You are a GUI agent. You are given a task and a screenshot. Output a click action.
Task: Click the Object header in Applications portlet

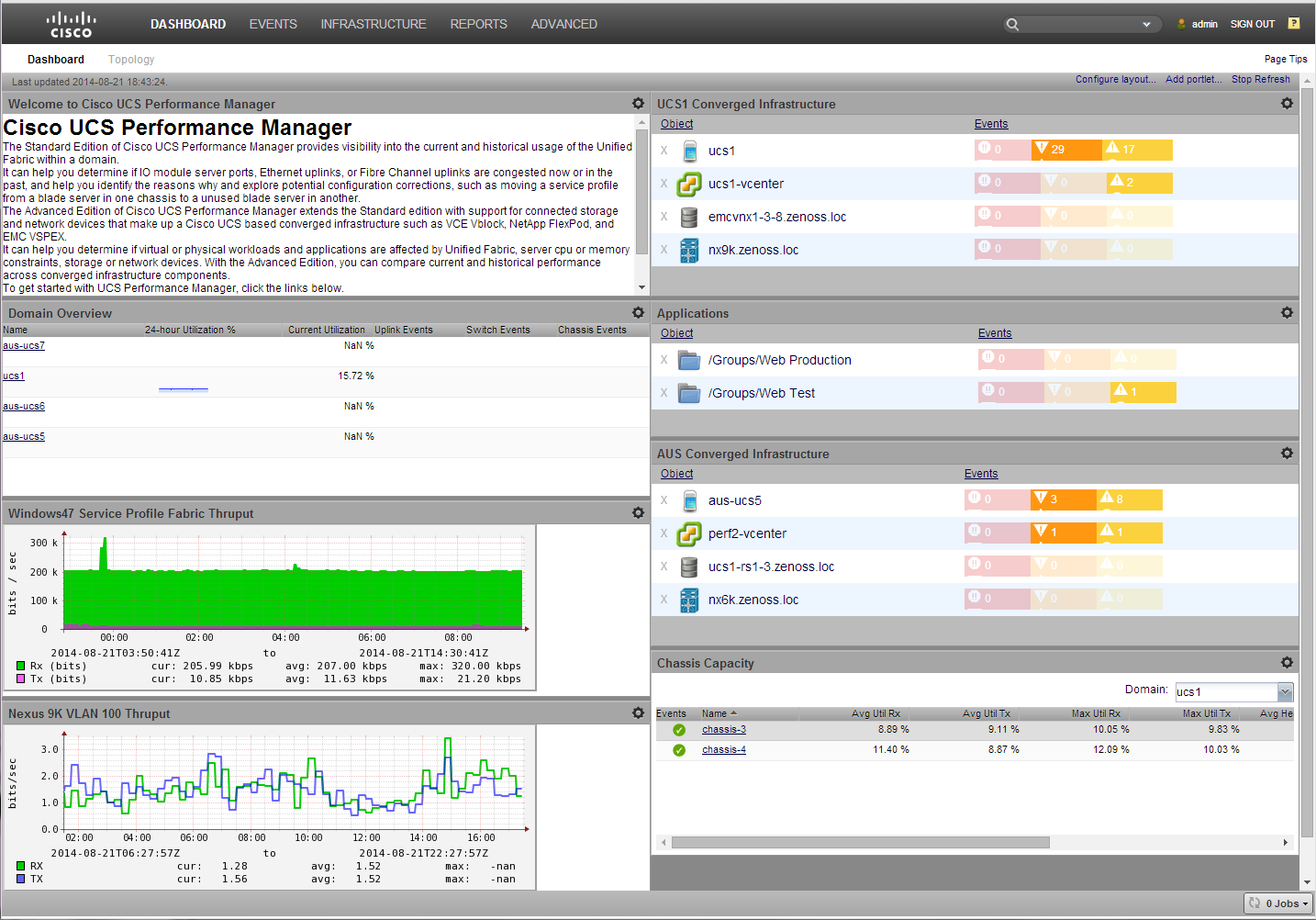click(x=677, y=333)
